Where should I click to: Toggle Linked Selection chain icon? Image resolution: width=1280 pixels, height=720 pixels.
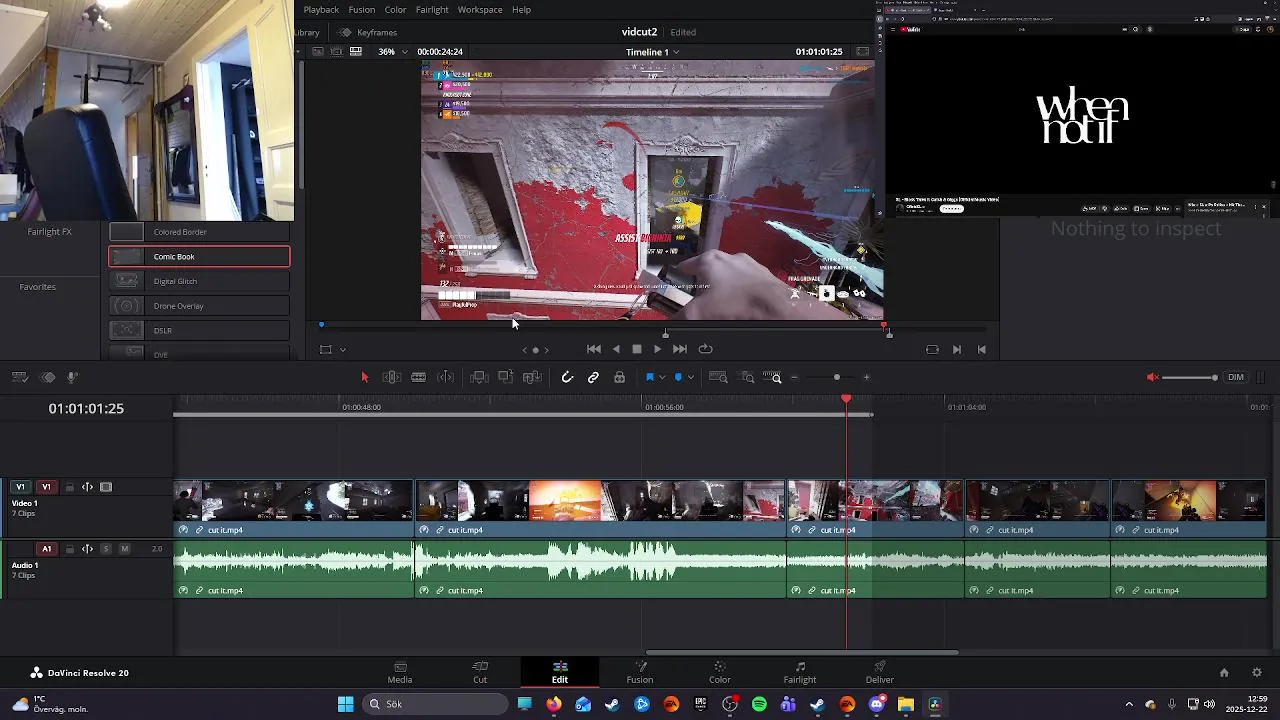593,377
